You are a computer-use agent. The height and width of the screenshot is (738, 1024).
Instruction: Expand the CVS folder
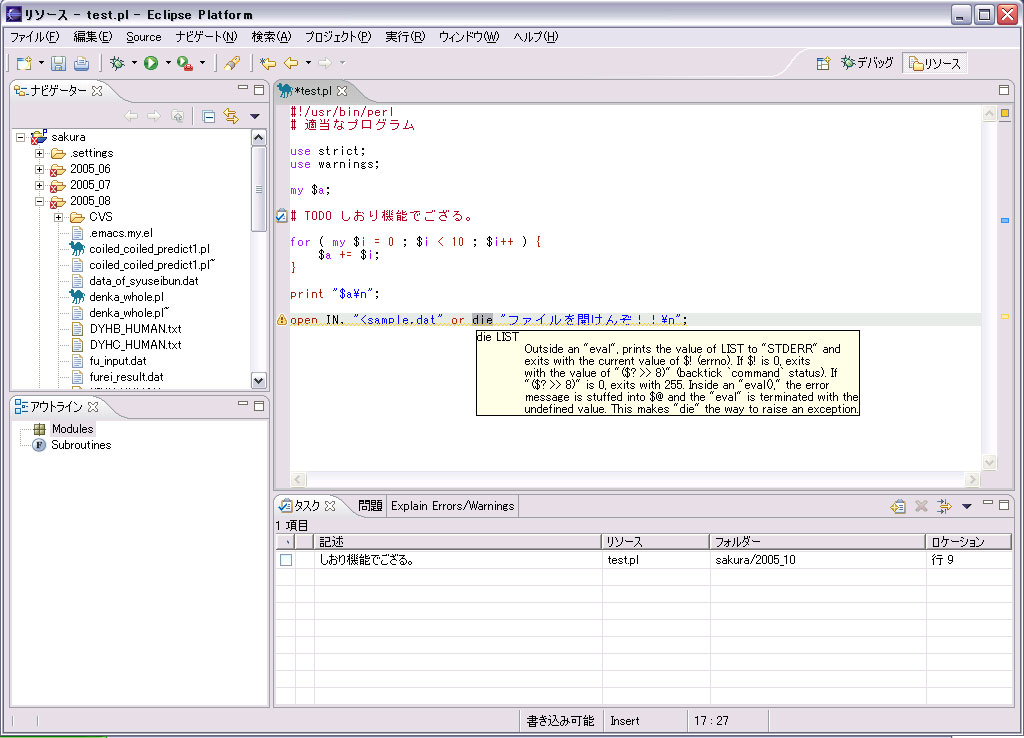[x=59, y=217]
